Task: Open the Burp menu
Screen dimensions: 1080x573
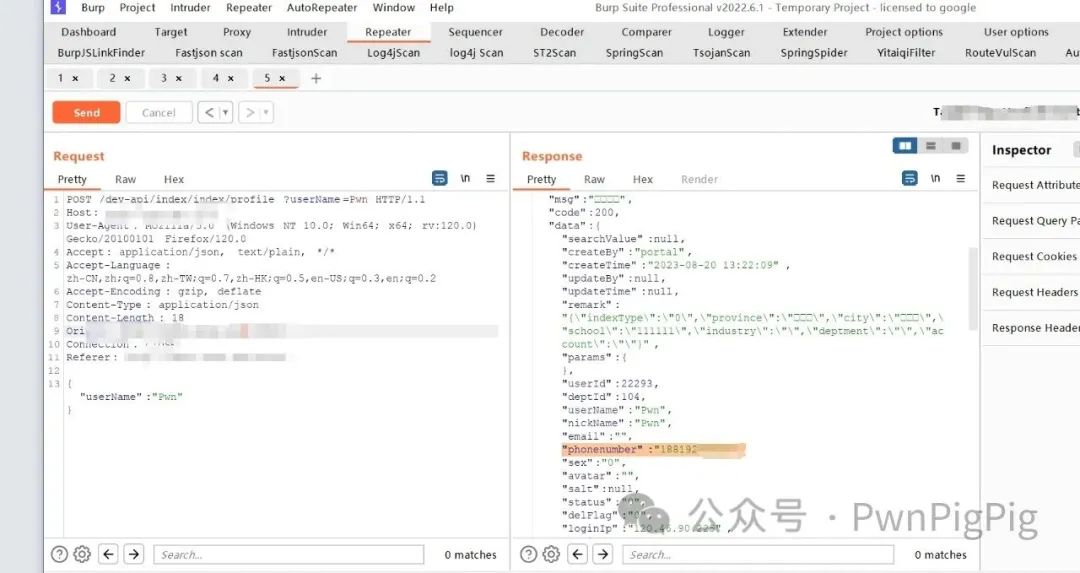Action: [x=93, y=8]
